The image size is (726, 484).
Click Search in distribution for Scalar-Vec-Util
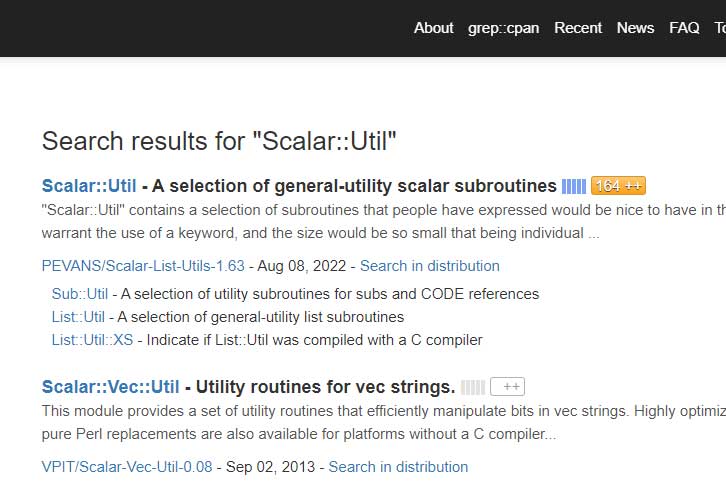398,467
